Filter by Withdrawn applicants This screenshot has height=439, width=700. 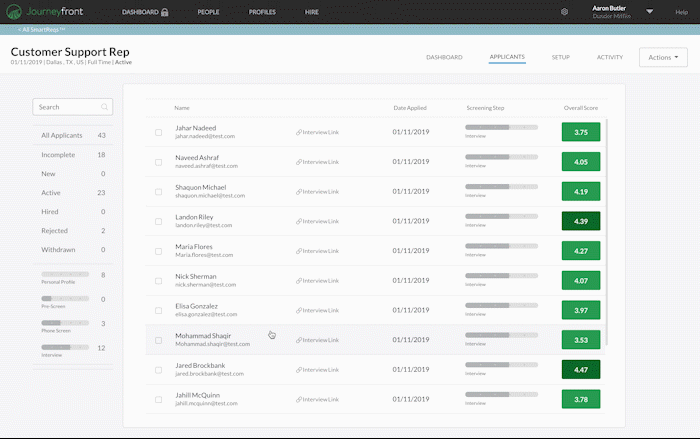[x=73, y=250]
